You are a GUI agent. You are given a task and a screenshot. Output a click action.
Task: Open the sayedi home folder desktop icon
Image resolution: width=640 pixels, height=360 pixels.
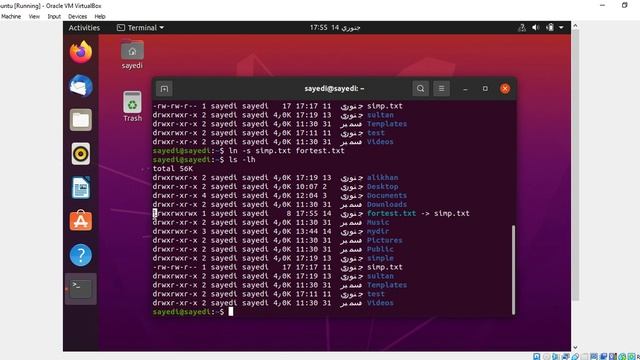click(132, 54)
